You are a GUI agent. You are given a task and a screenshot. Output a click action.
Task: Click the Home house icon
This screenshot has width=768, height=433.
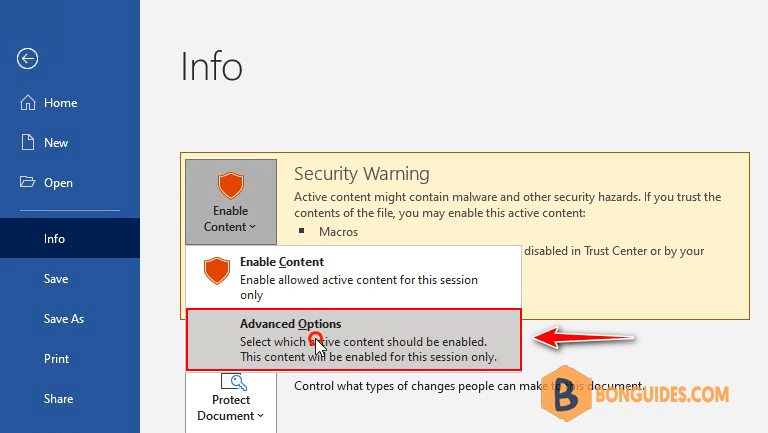pyautogui.click(x=28, y=102)
